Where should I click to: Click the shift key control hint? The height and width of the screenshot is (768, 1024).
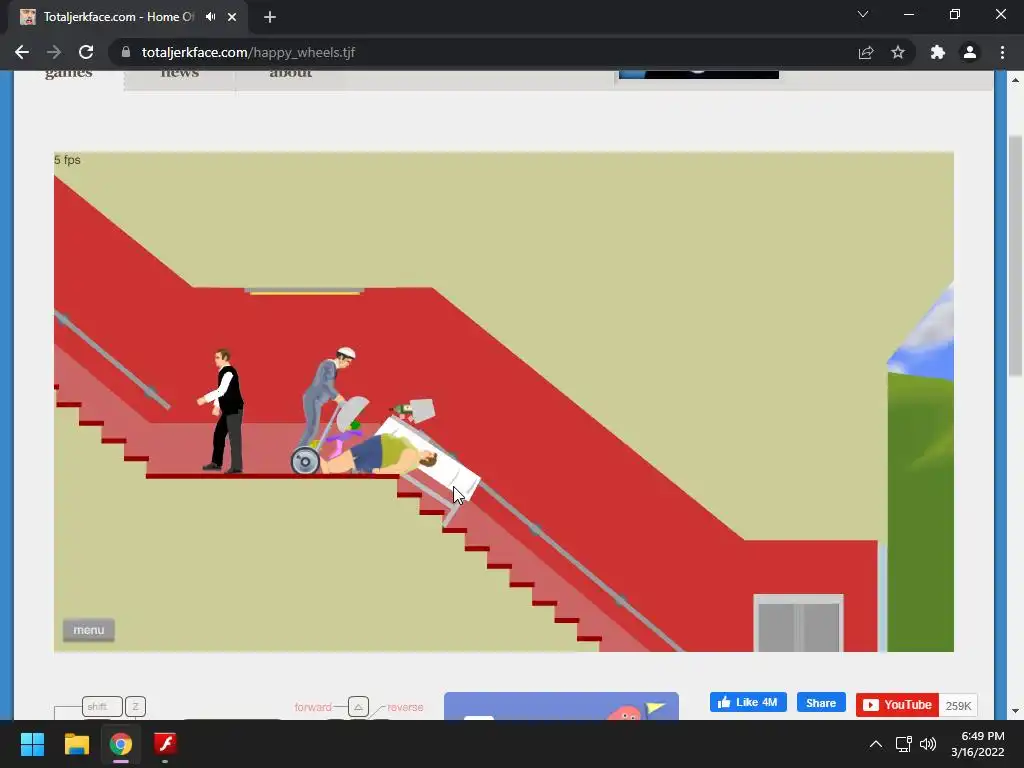coord(103,707)
